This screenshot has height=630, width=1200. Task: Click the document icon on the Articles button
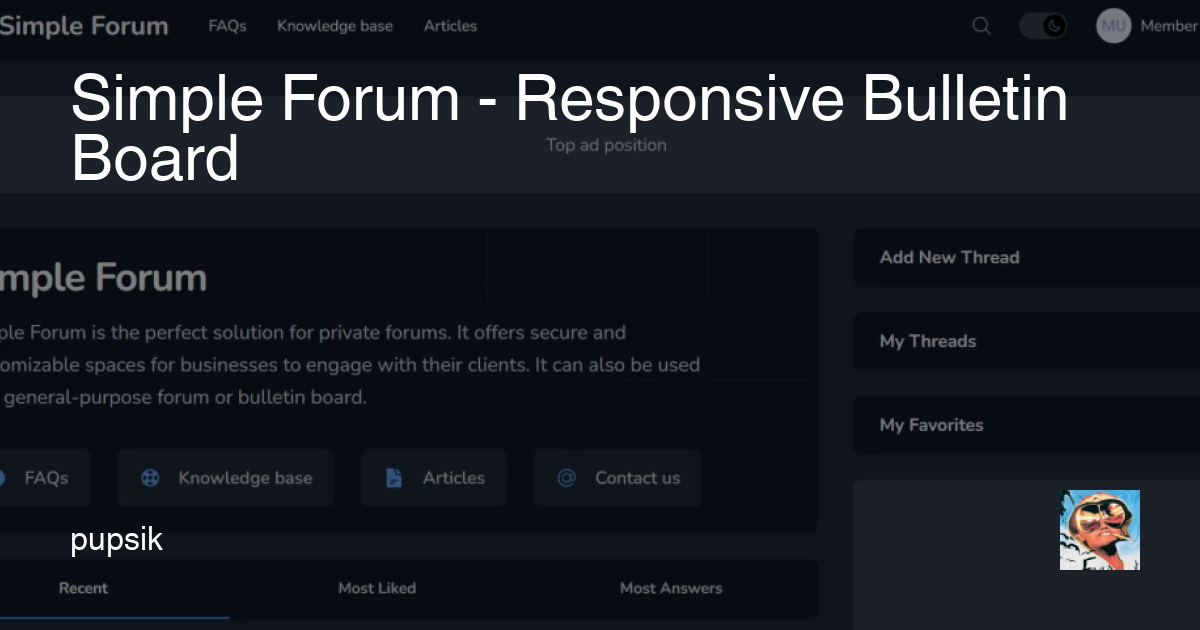pos(394,478)
